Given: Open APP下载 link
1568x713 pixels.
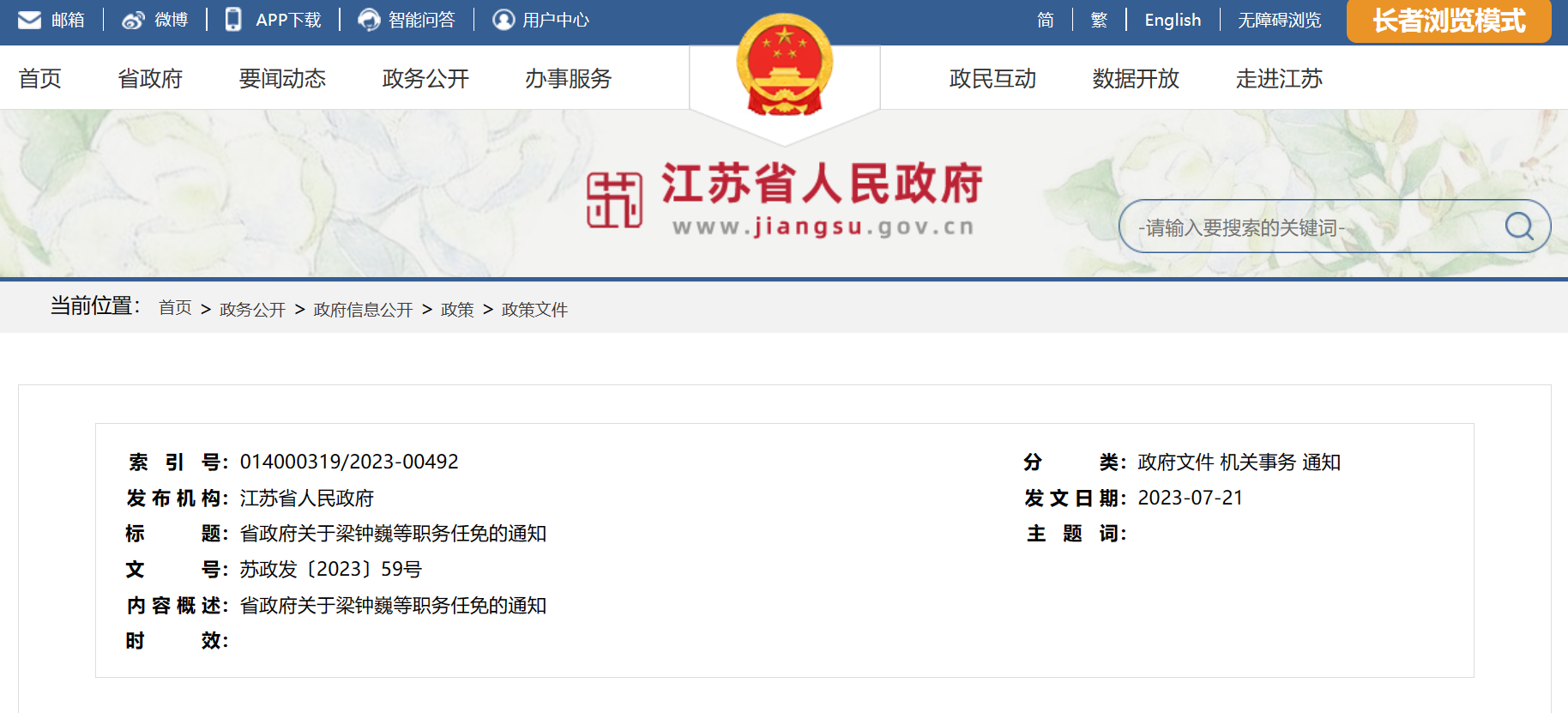Looking at the screenshot, I should point(288,20).
